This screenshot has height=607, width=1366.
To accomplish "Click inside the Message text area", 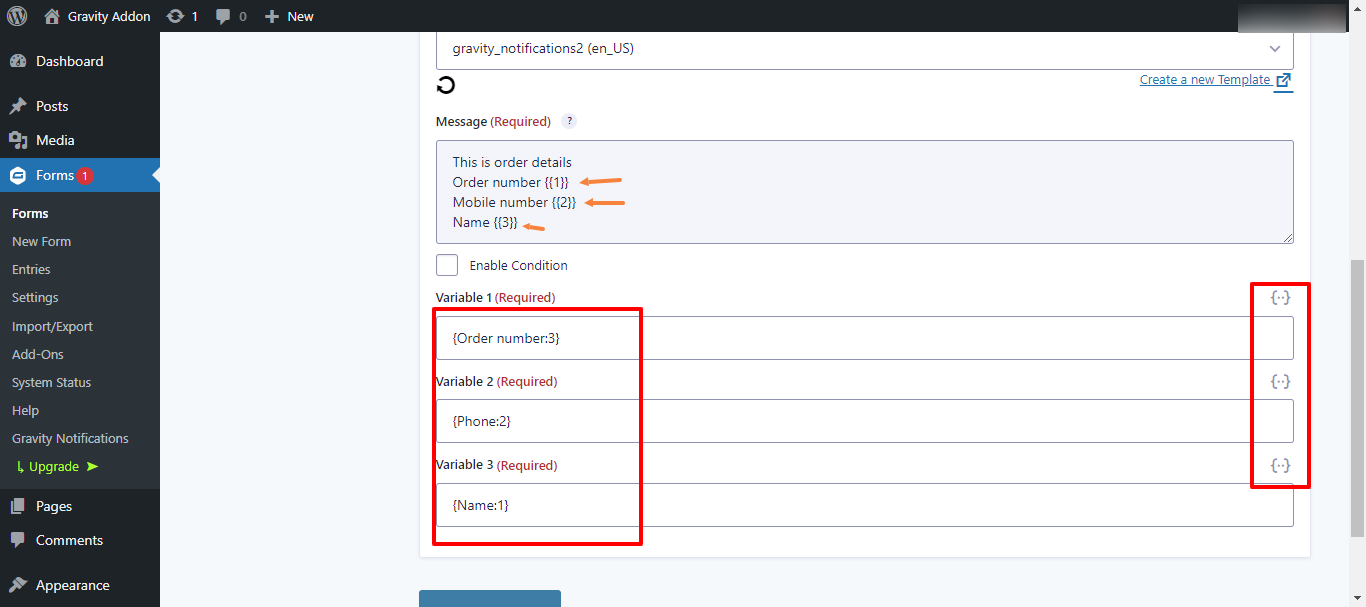I will click(x=864, y=192).
